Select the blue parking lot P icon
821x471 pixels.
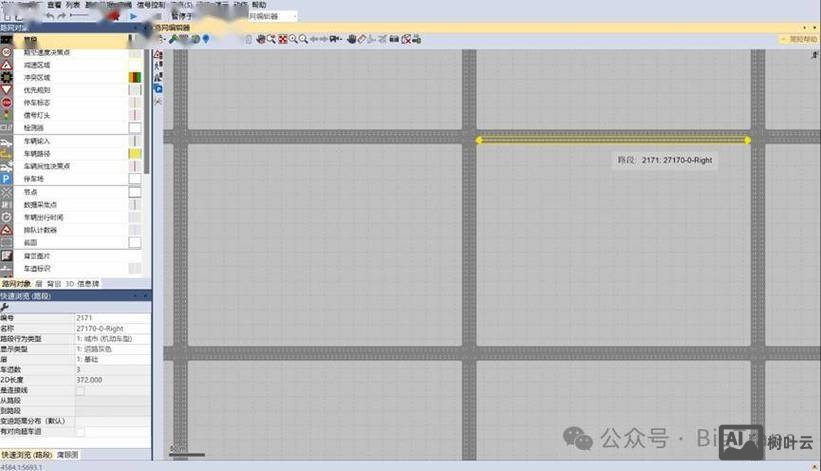coord(6,179)
